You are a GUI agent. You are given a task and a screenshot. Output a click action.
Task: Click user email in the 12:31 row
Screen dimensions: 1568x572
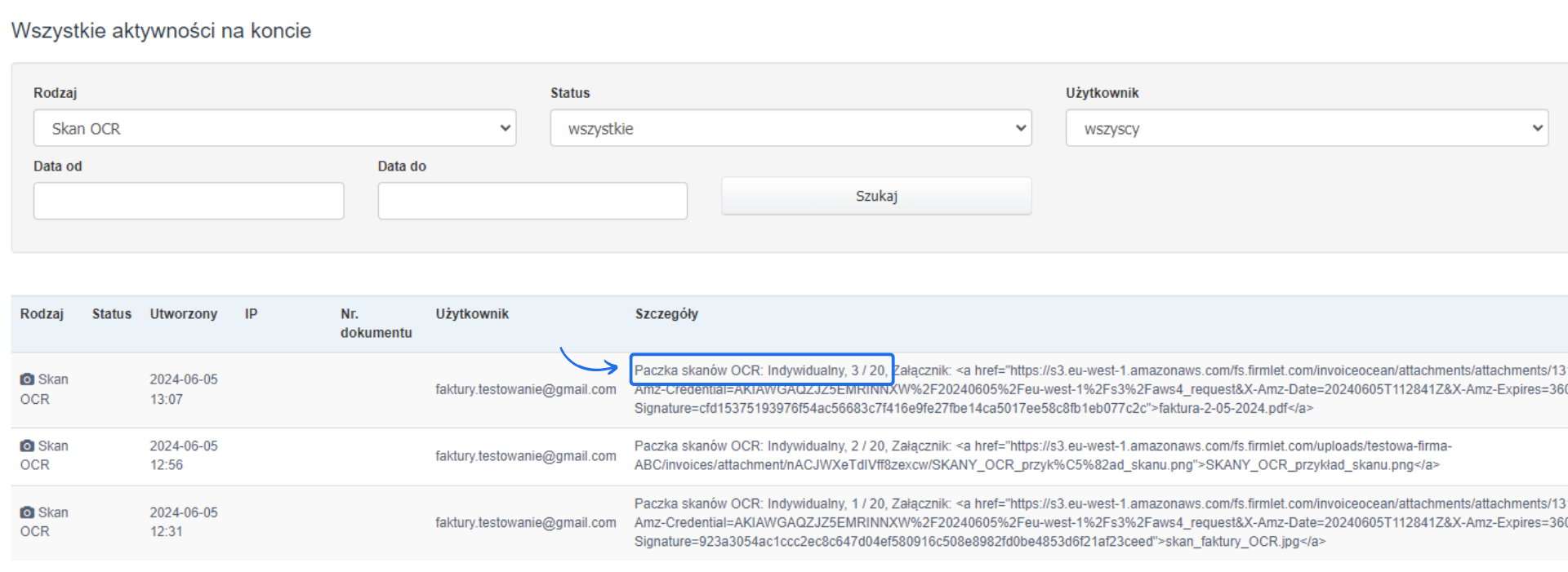(x=526, y=522)
